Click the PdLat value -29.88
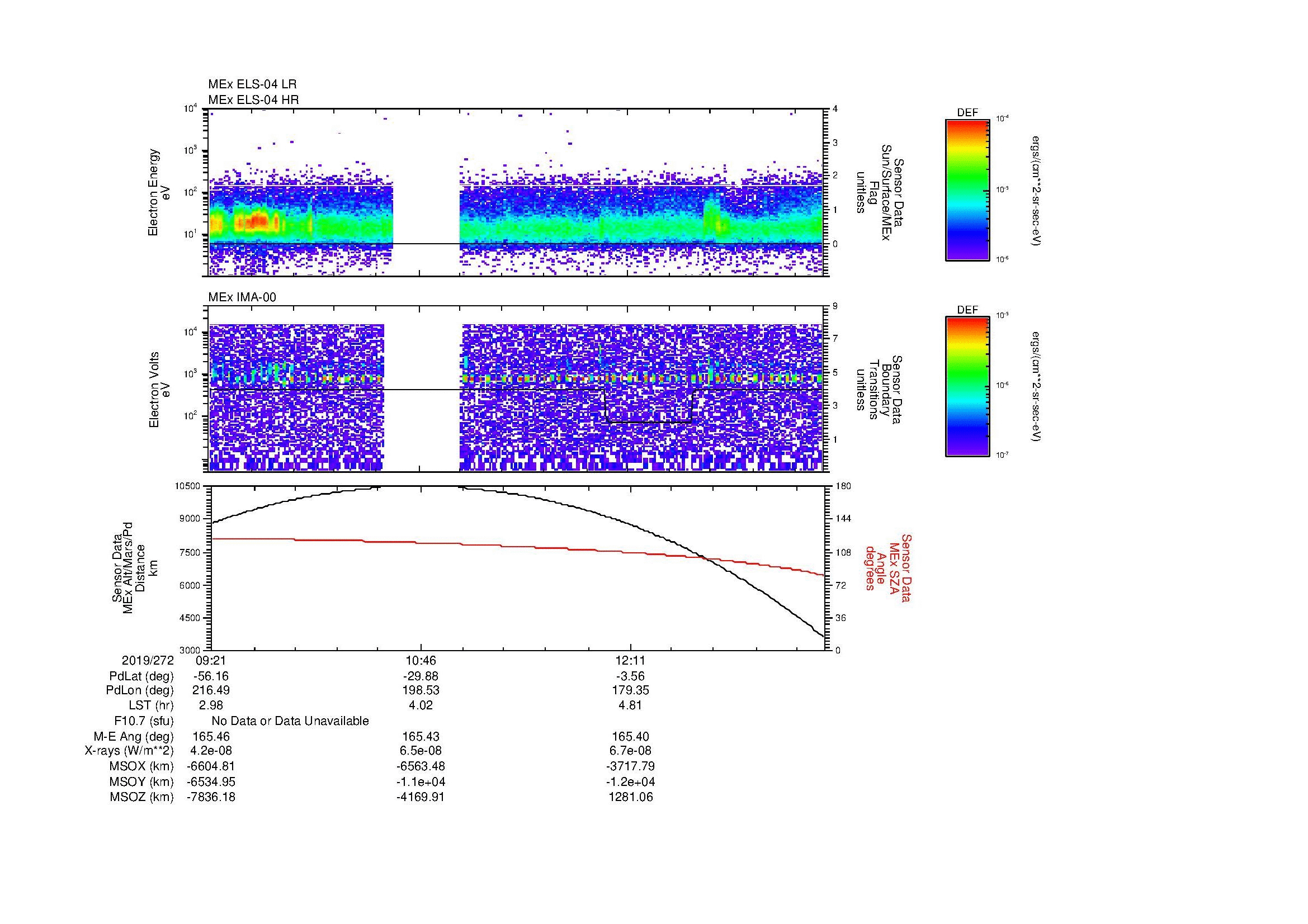 click(x=421, y=676)
